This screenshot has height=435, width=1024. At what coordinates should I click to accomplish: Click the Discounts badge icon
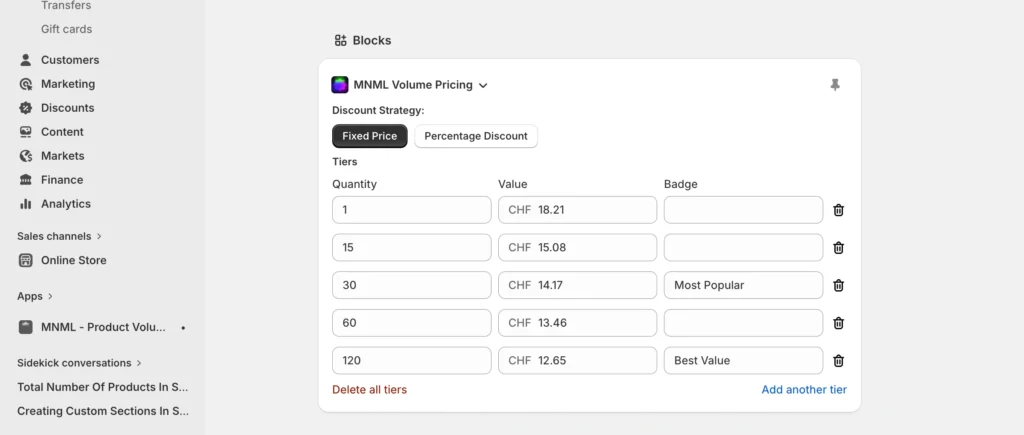[25, 108]
